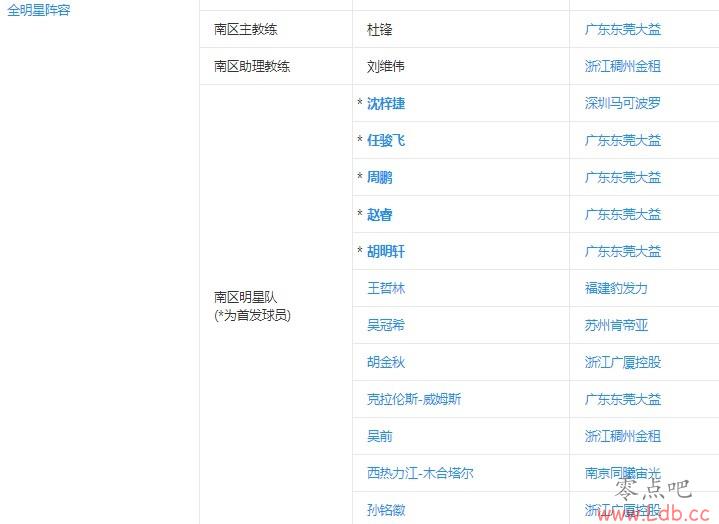The image size is (719, 524).
Task: Select the 南区助理教练 cell text
Action: (252, 66)
